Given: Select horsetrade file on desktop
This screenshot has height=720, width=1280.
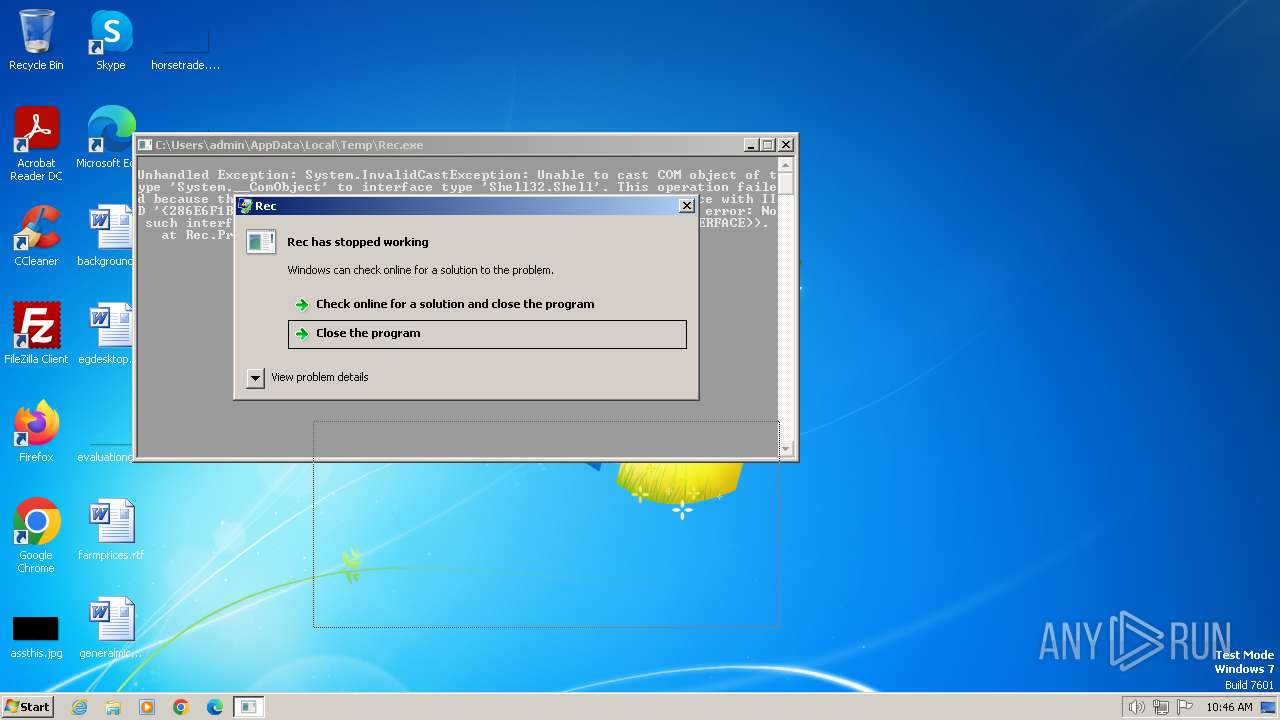Looking at the screenshot, I should [x=185, y=48].
